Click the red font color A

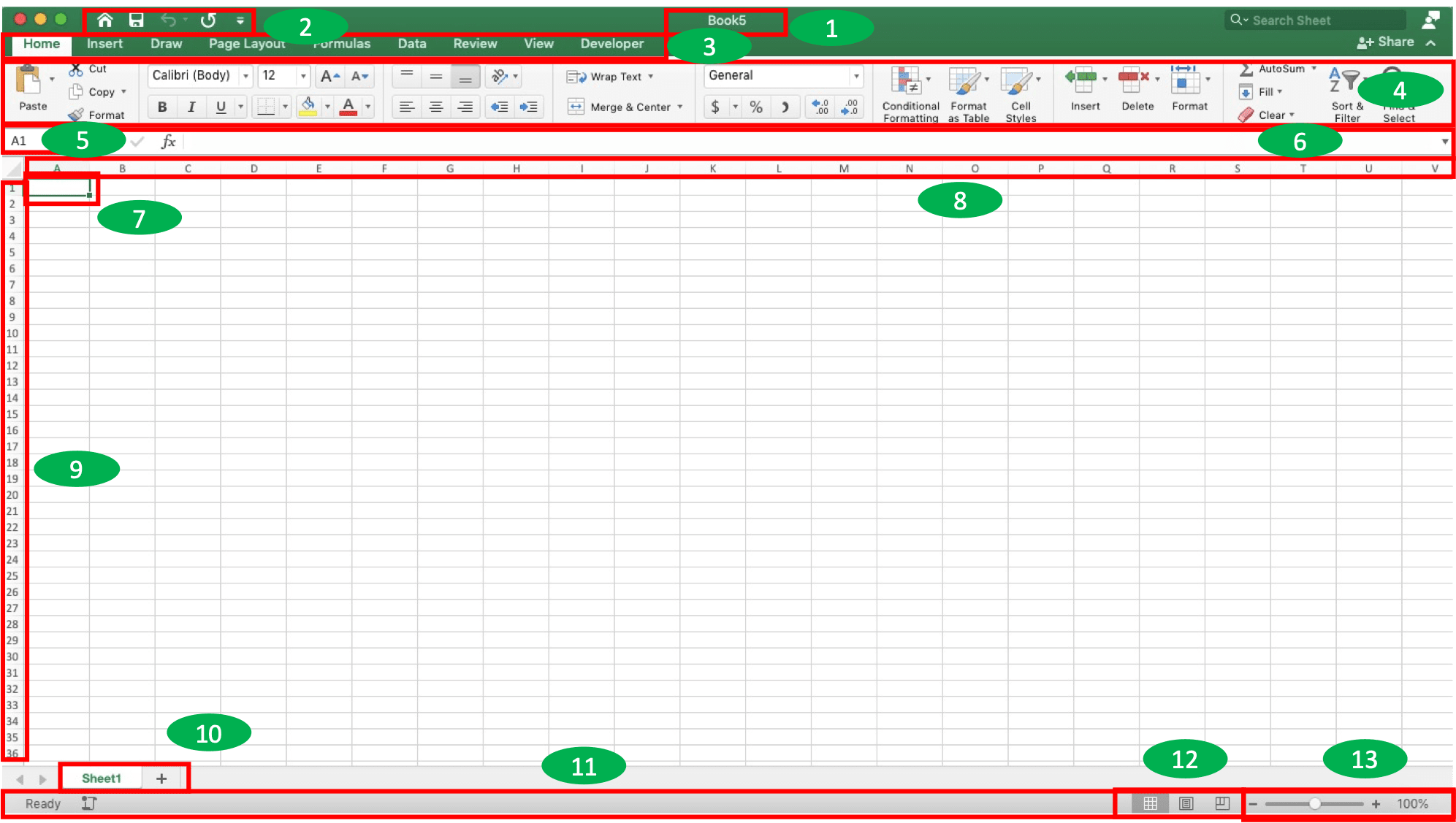coord(348,107)
